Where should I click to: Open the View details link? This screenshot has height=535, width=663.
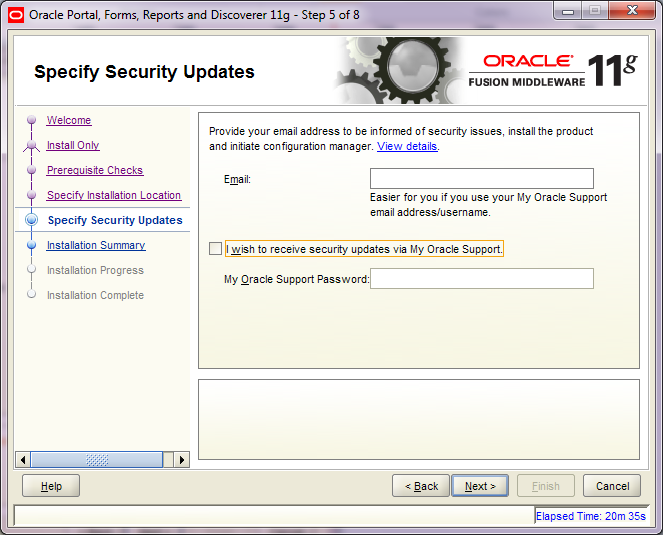[x=407, y=146]
